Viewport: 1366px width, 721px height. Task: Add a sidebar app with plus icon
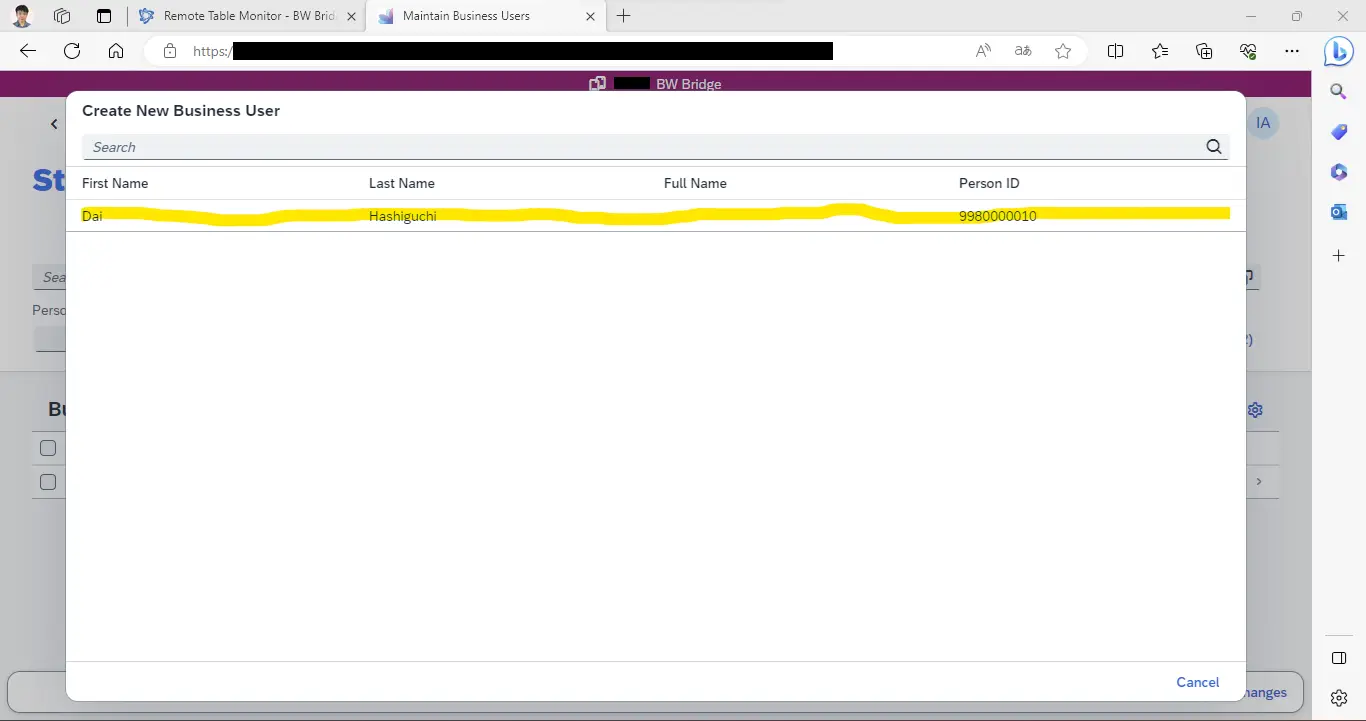1339,256
